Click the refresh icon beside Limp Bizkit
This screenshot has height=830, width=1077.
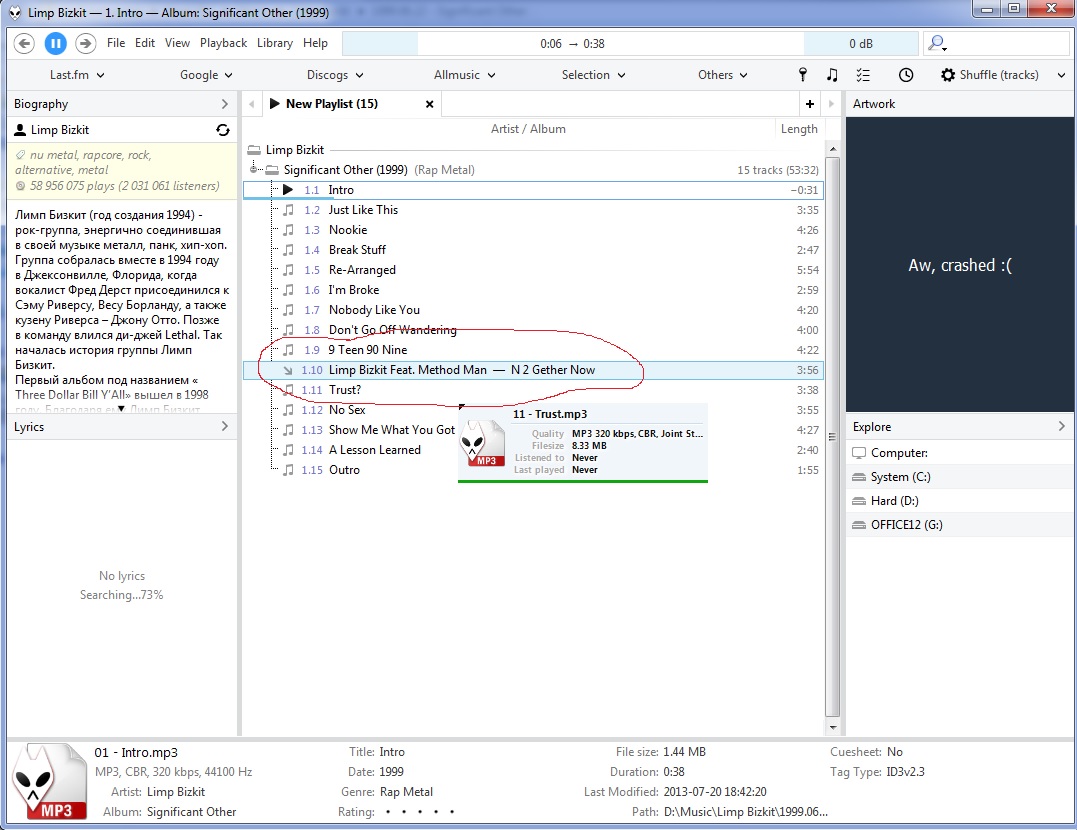tap(222, 130)
